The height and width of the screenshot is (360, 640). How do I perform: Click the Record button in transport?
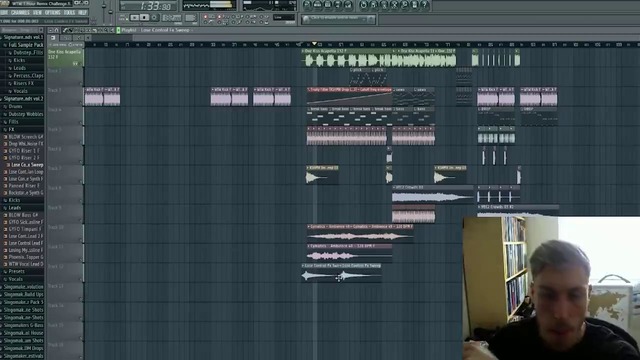[x=154, y=18]
